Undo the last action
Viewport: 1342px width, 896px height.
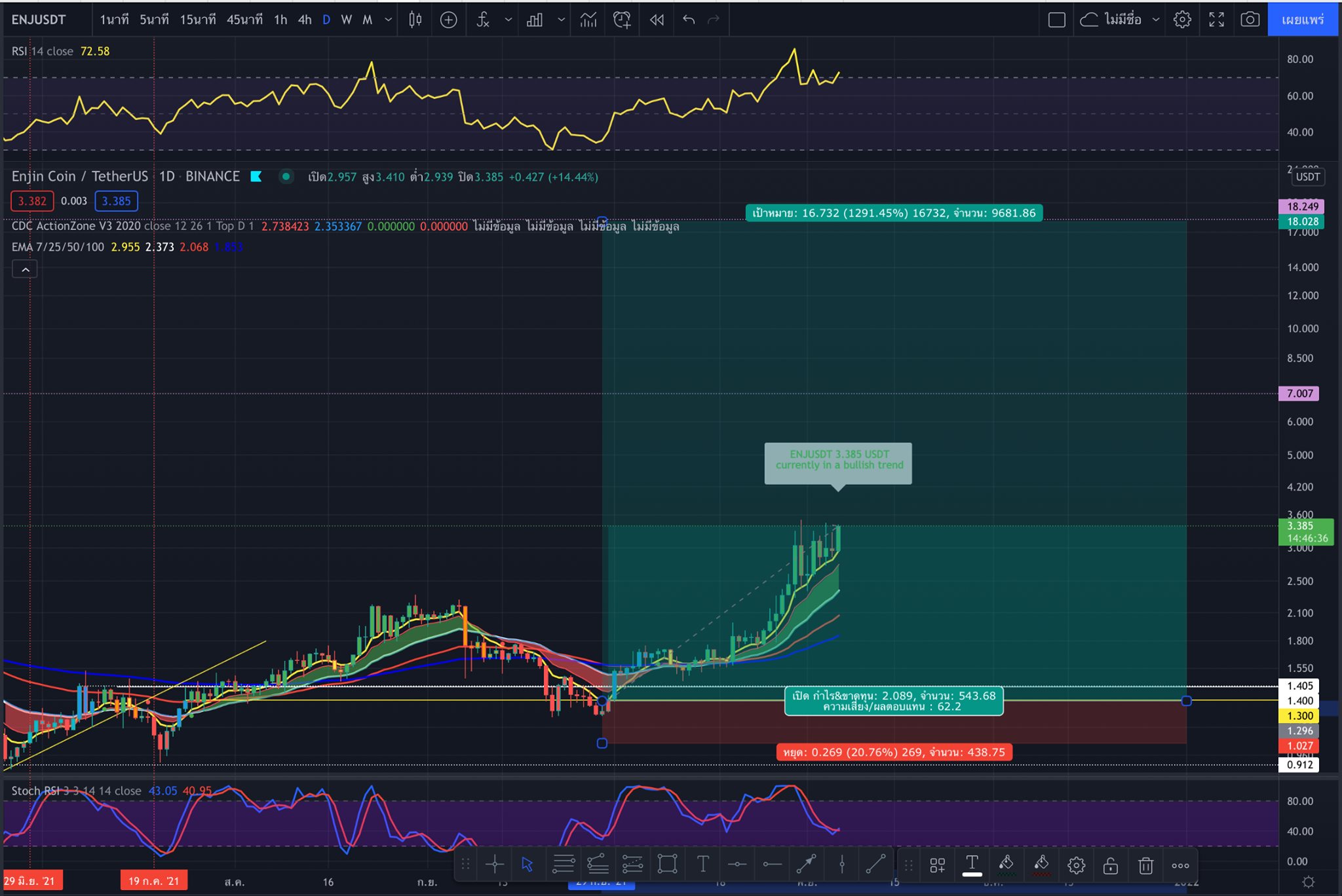[x=688, y=20]
